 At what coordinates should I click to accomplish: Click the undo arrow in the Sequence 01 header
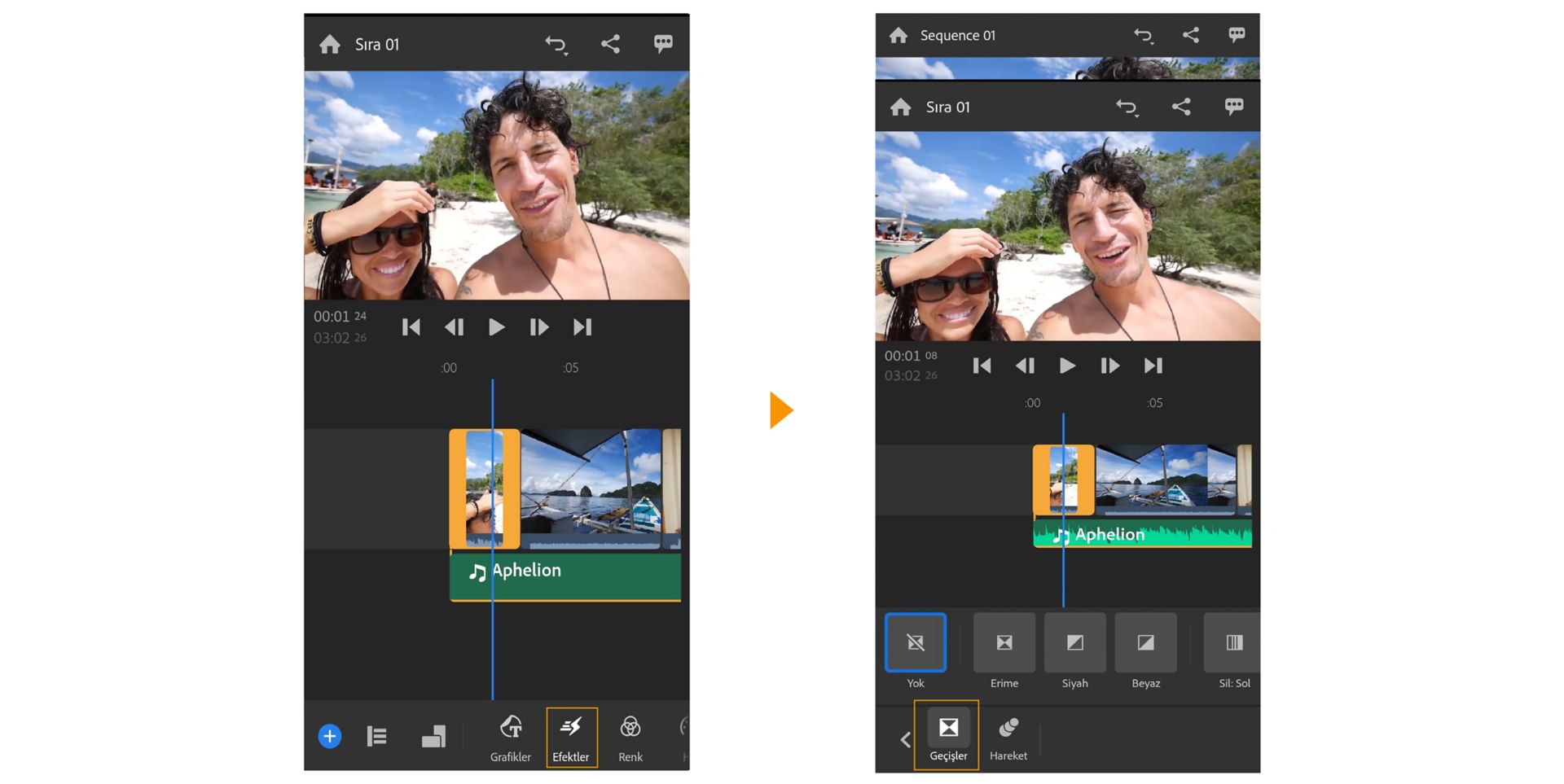pyautogui.click(x=1144, y=35)
